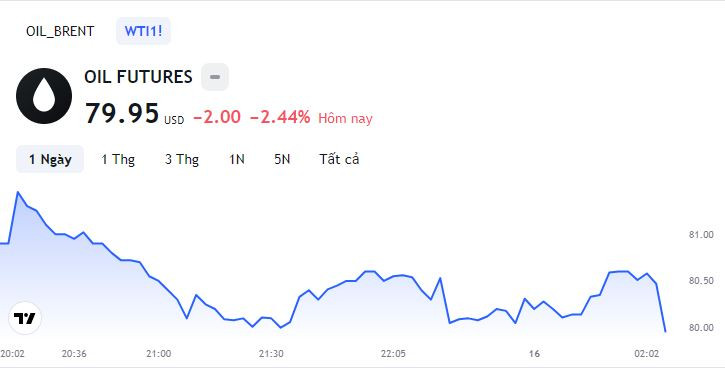Click the 16 date marker on axis
The image size is (725, 368).
(x=534, y=354)
